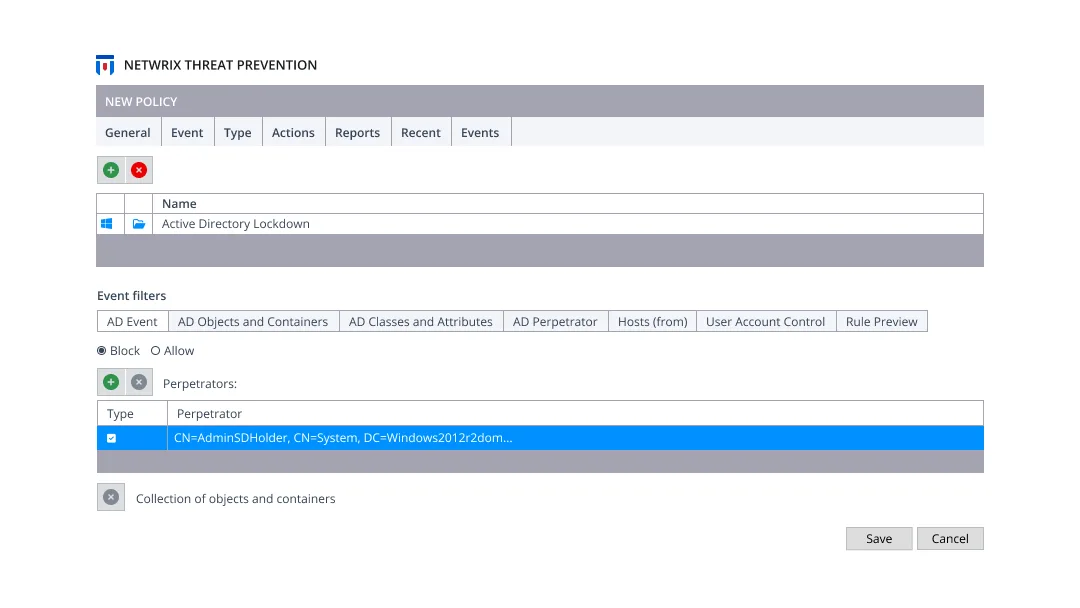1080x608 pixels.
Task: Click the Windows icon in Active Directory Lockdown row
Action: click(x=107, y=224)
